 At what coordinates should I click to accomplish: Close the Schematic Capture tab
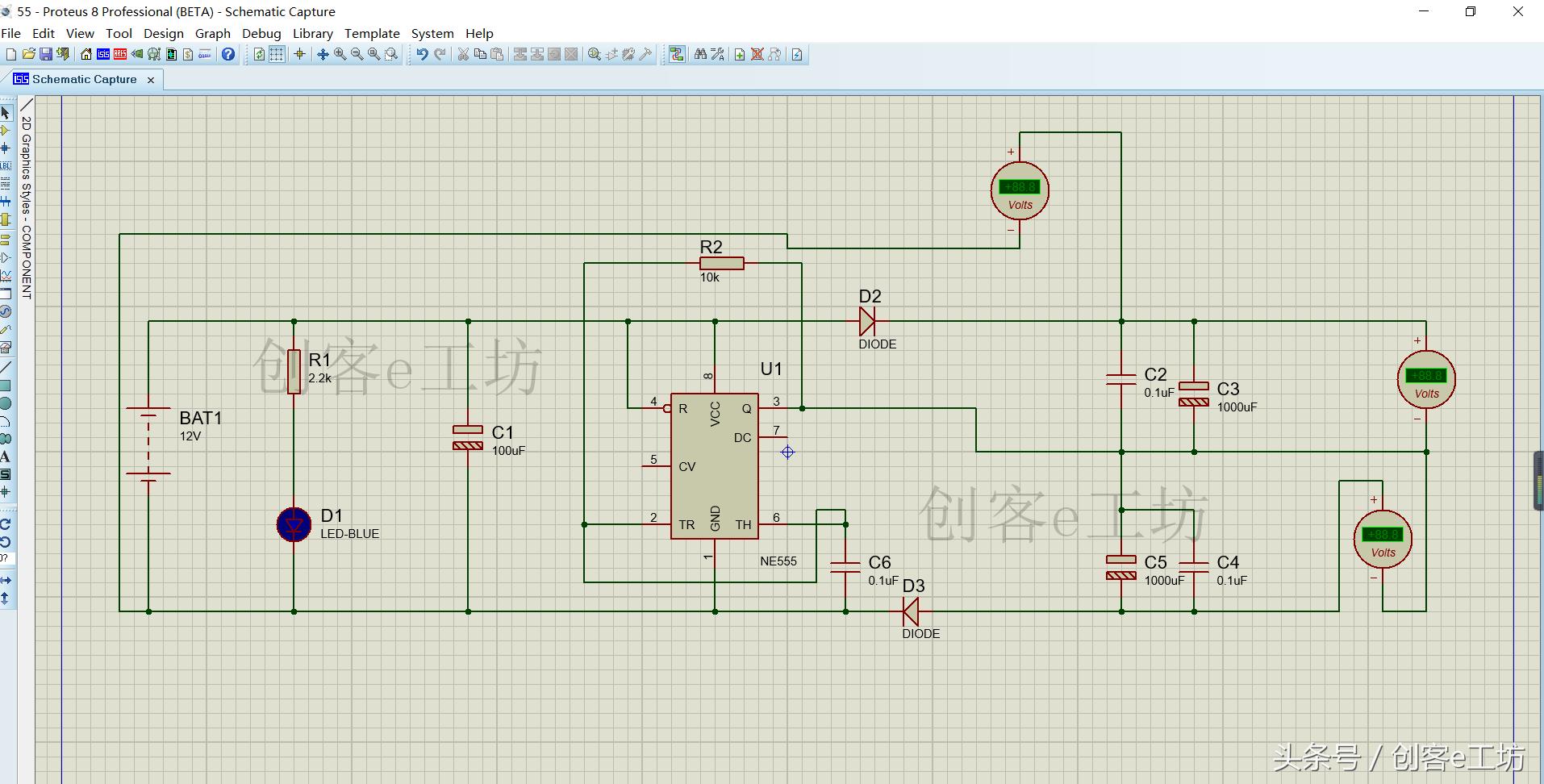tap(151, 80)
